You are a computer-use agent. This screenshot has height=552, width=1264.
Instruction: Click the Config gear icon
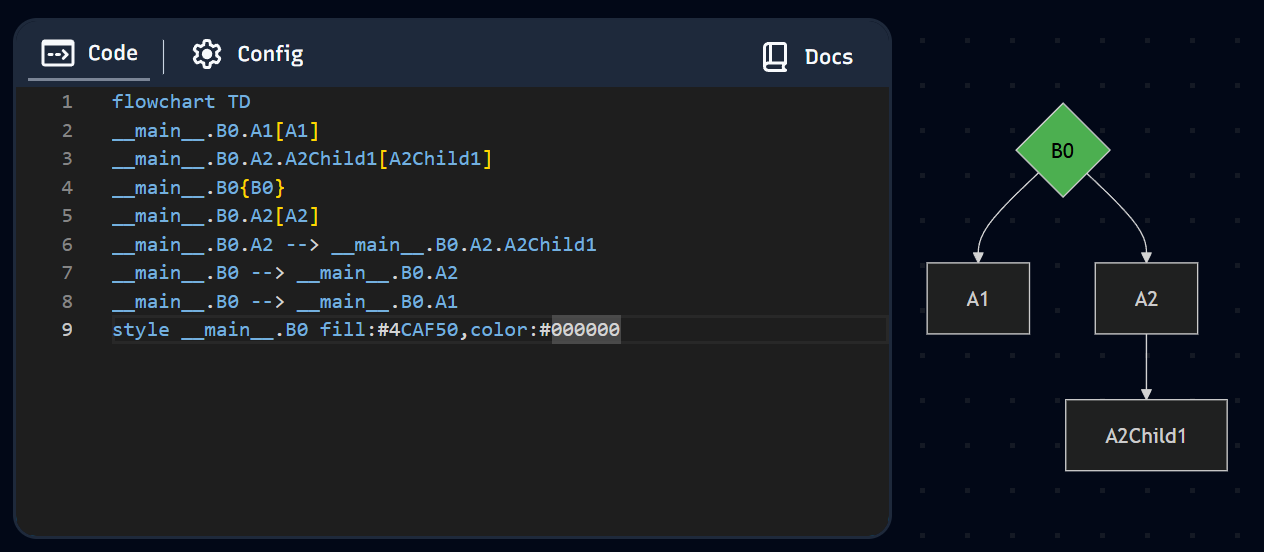pyautogui.click(x=207, y=54)
